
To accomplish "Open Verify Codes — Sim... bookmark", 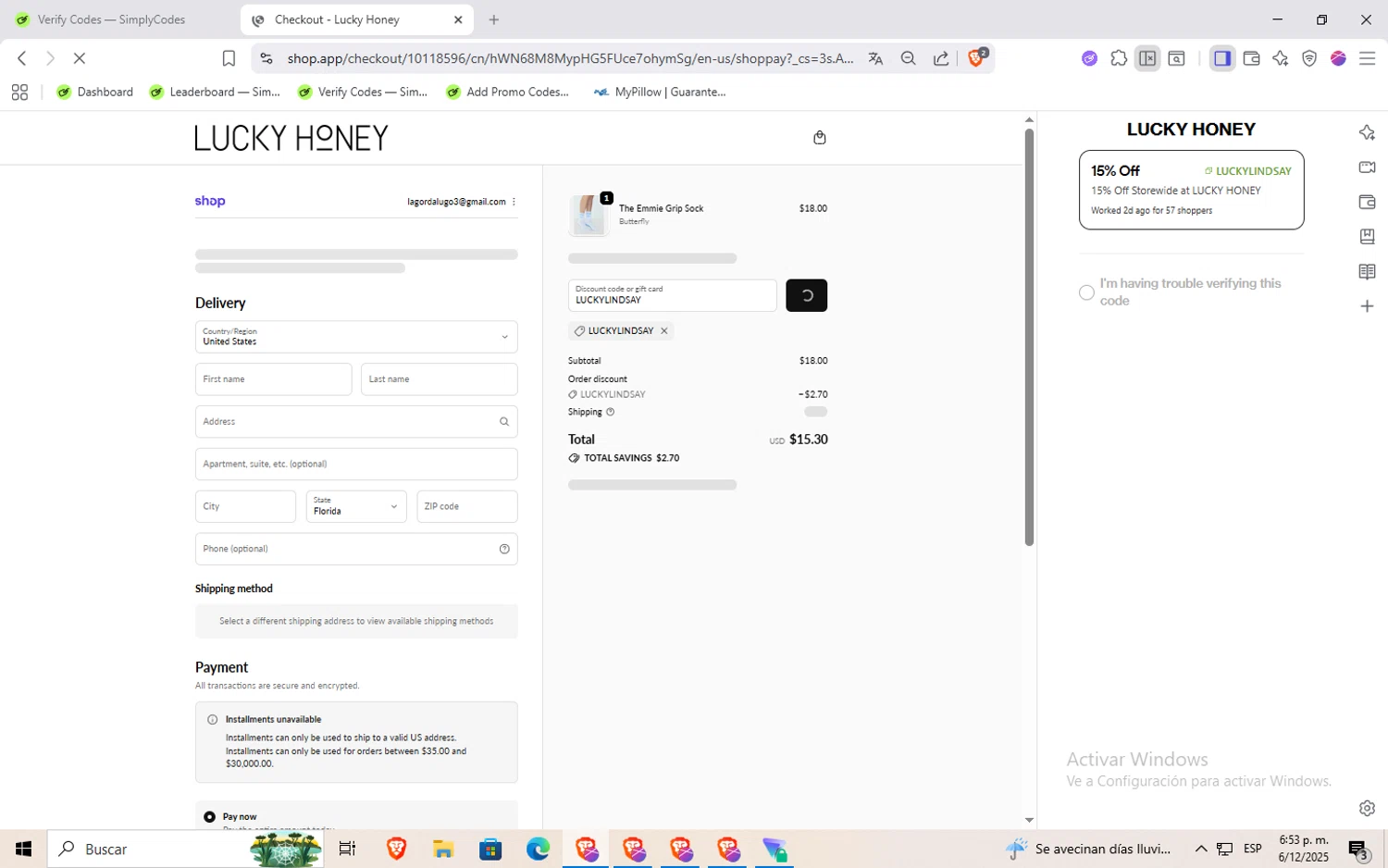I will 363,92.
